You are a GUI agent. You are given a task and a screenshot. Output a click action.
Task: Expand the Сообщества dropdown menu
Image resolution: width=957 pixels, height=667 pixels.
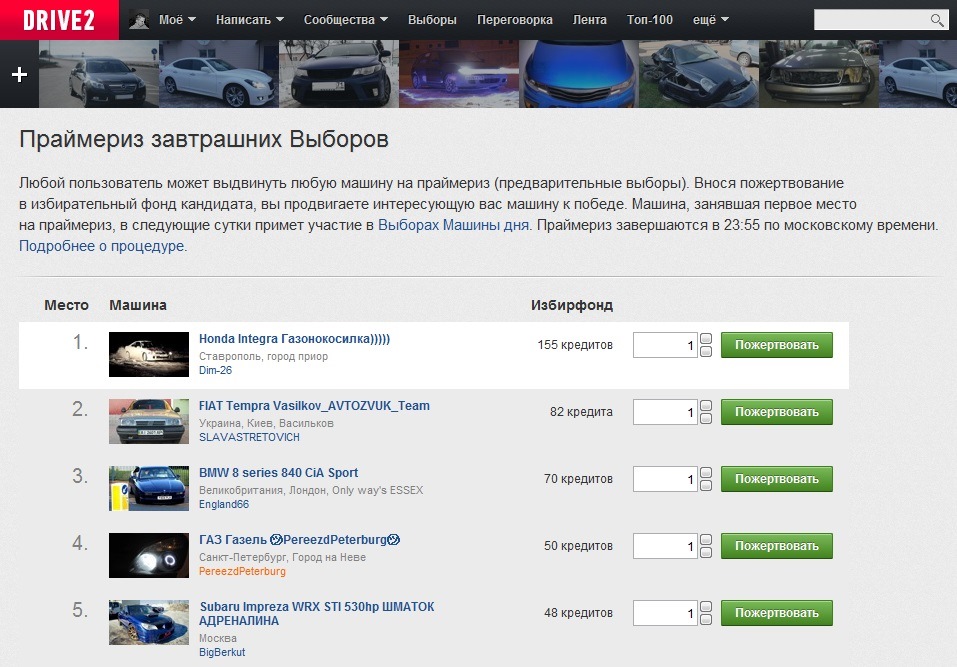click(x=345, y=20)
